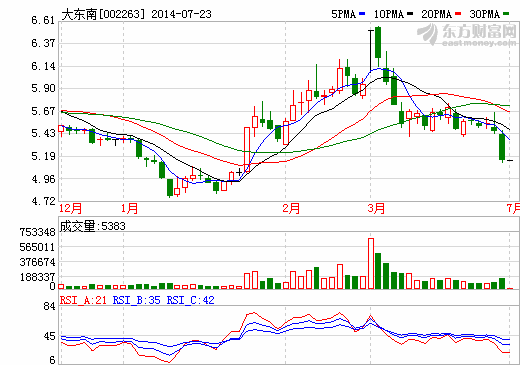
Task: Click the RSI_C:42 indicator label
Action: tap(191, 300)
